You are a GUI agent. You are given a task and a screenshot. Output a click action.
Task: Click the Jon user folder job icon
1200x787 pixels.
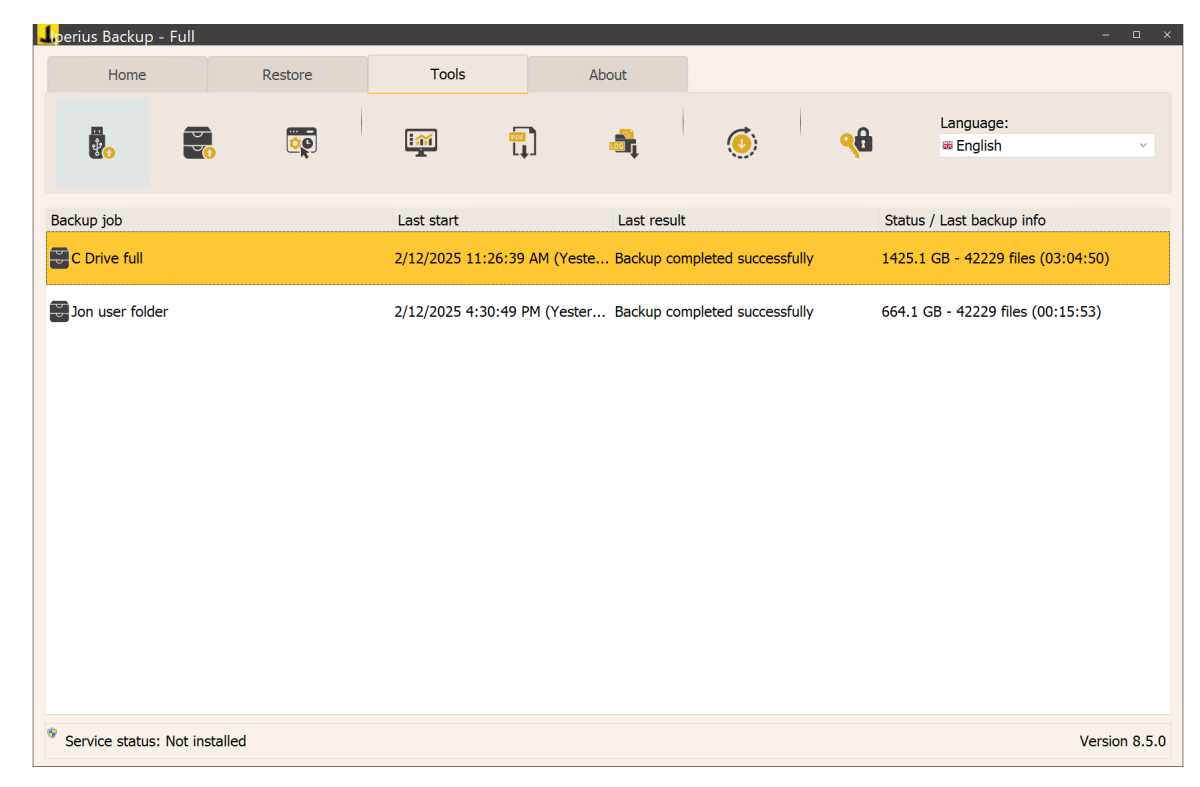tap(59, 312)
